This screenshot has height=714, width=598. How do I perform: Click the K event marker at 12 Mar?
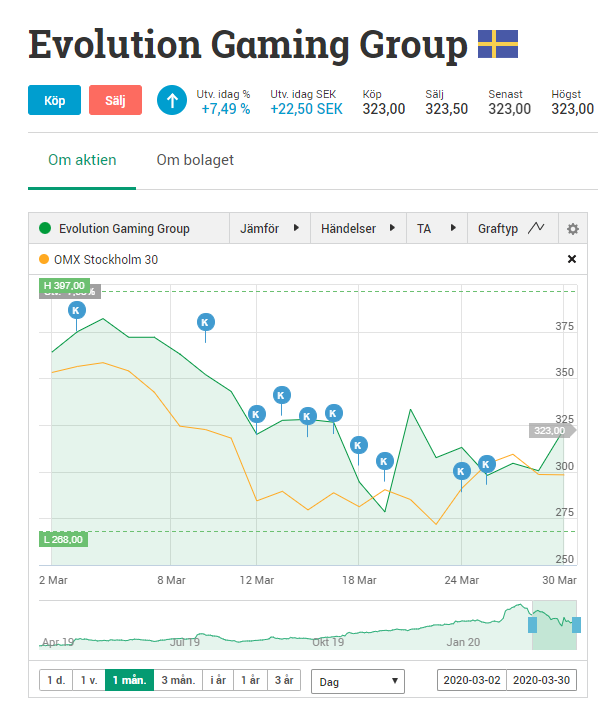coord(256,414)
